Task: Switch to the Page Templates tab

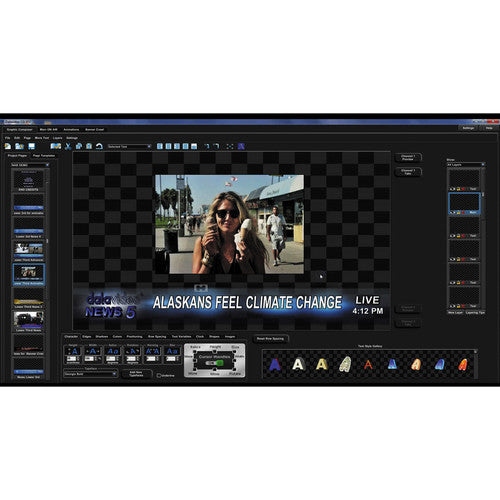Action: tap(44, 156)
